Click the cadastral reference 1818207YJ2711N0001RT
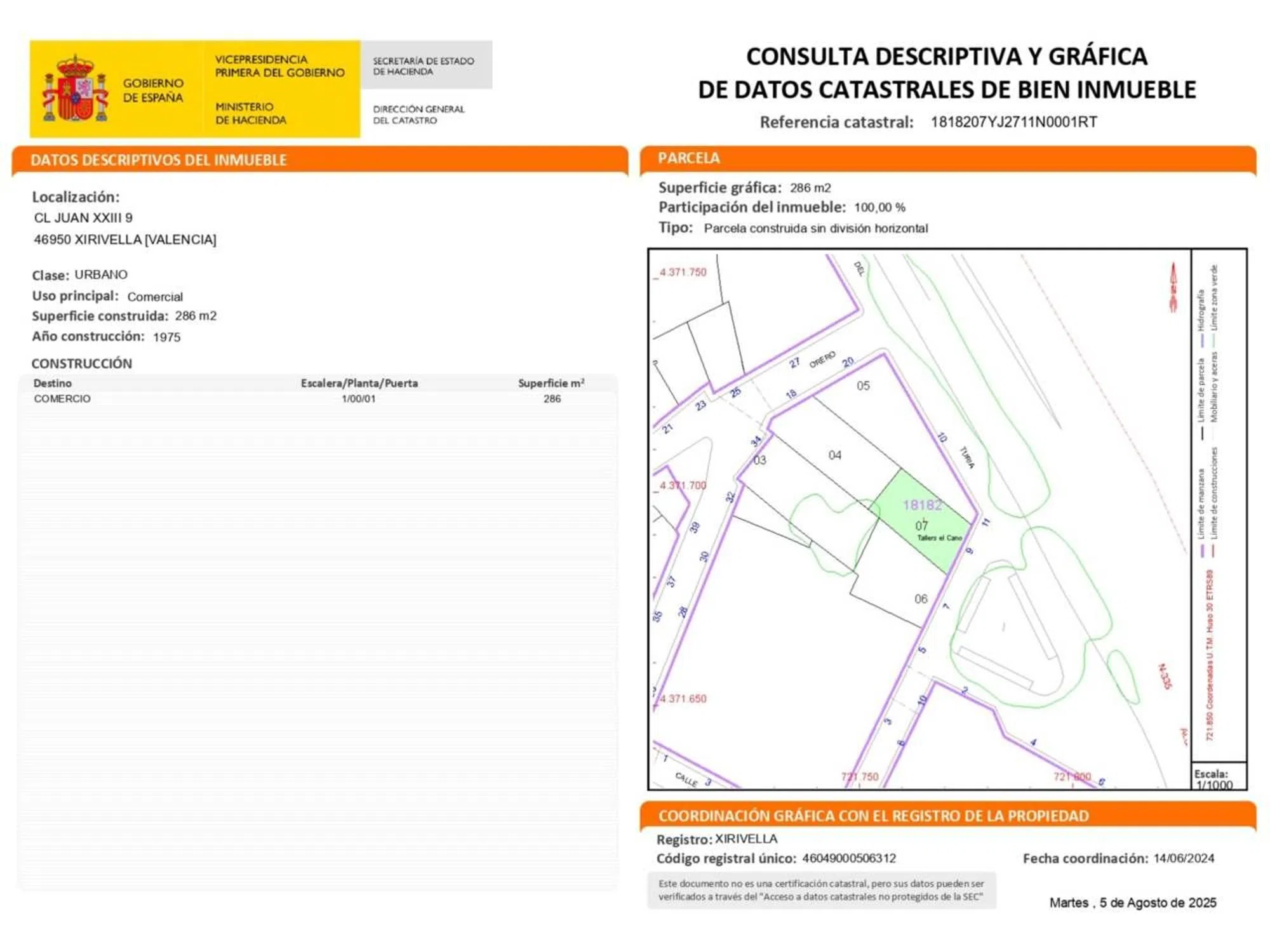Viewport: 1270px width, 952px height. [x=1013, y=122]
